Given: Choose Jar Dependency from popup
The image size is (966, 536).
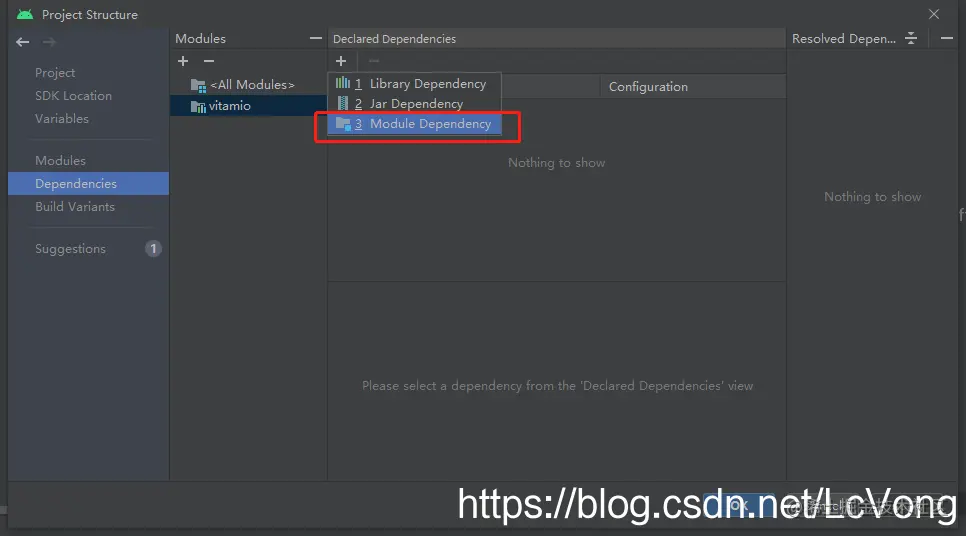Looking at the screenshot, I should click(x=415, y=104).
